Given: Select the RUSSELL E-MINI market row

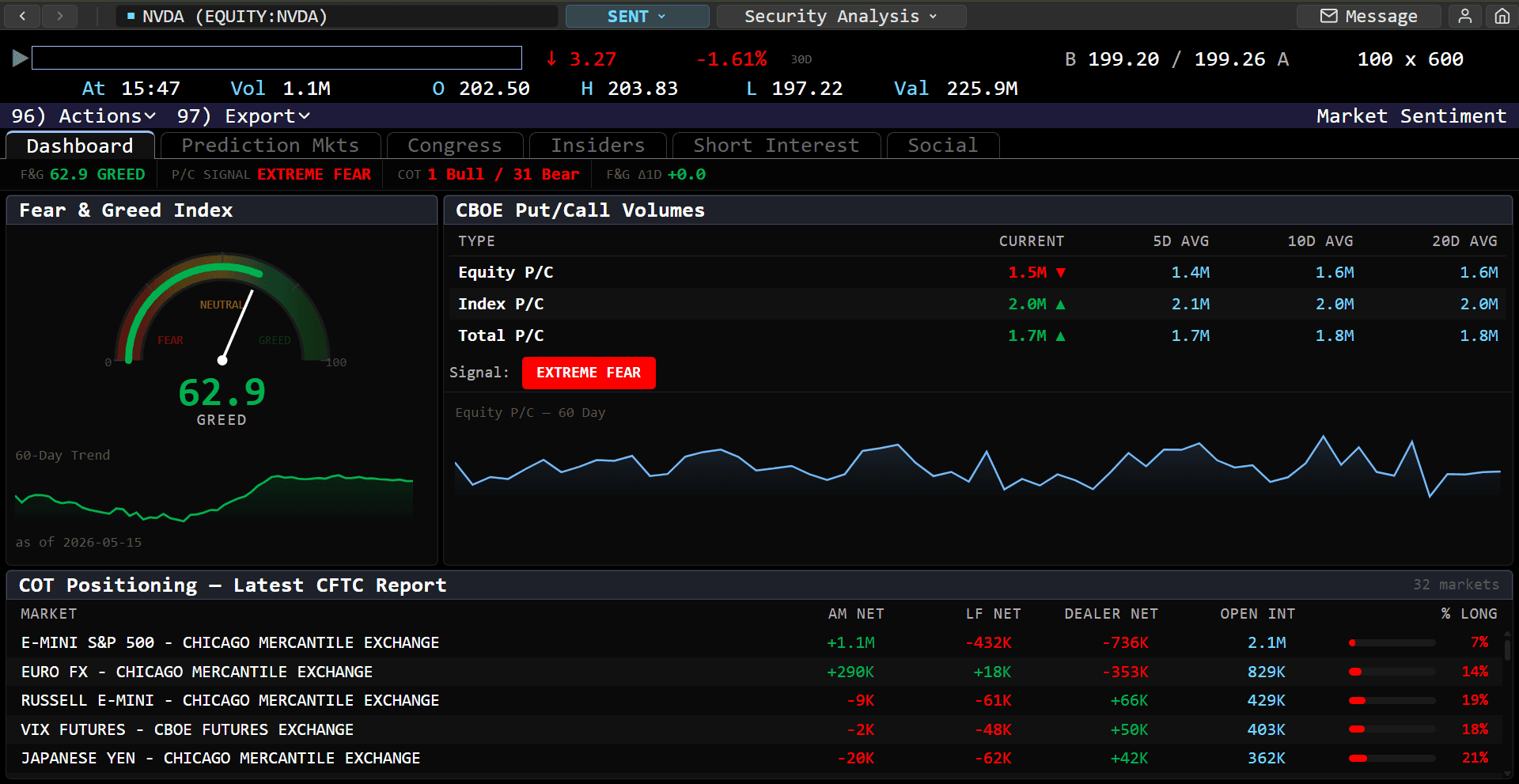Looking at the screenshot, I should (x=756, y=700).
